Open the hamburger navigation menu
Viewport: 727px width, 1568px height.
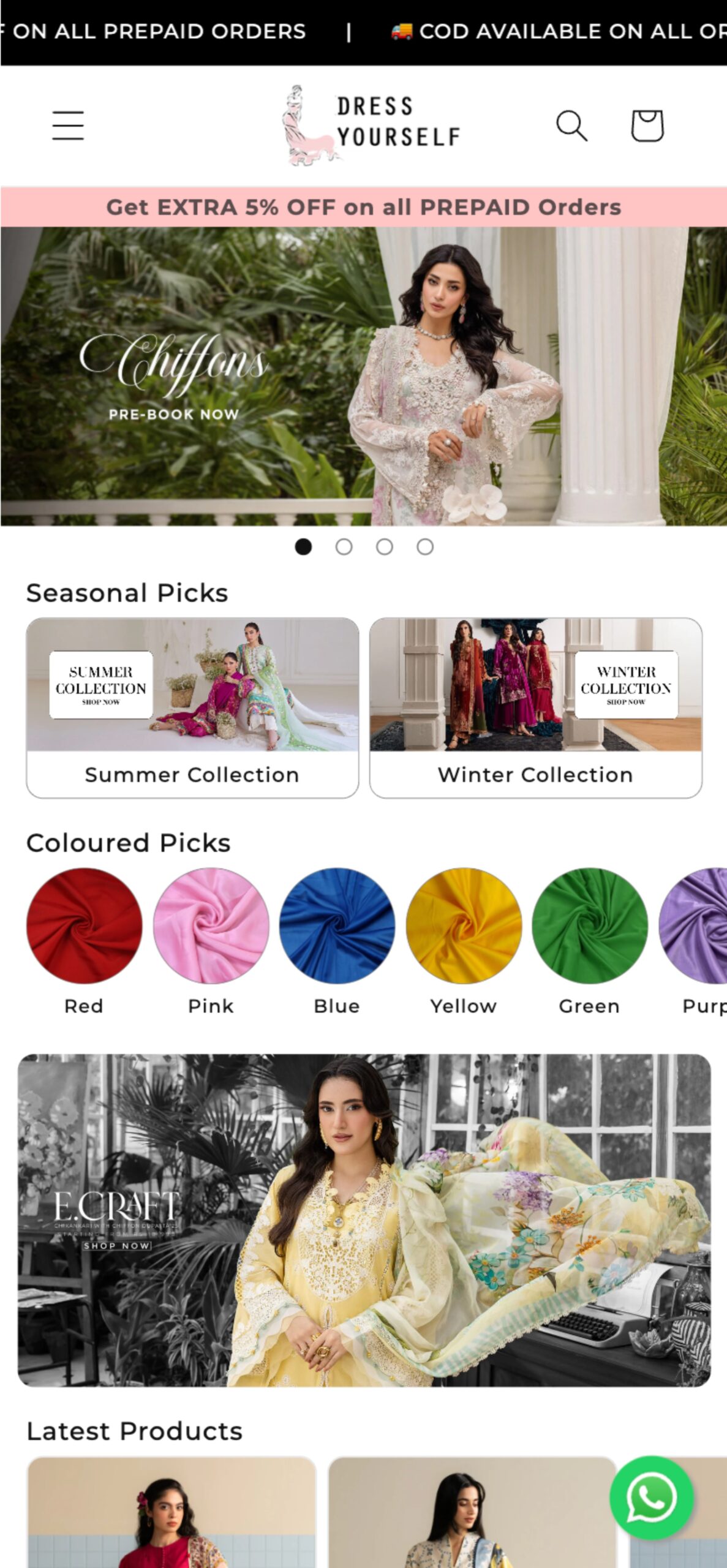(x=67, y=126)
